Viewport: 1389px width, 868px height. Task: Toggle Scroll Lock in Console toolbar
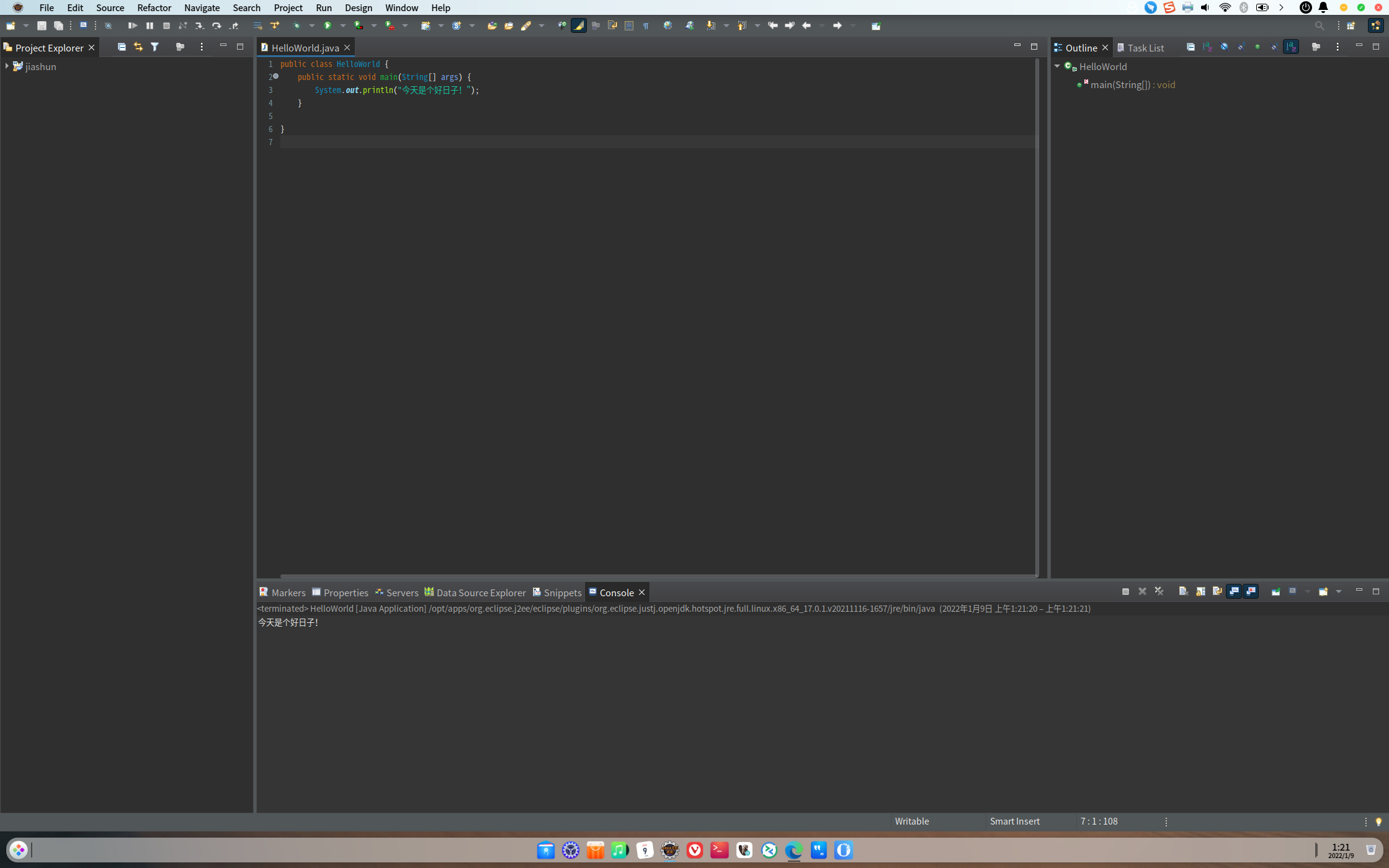coord(1200,591)
